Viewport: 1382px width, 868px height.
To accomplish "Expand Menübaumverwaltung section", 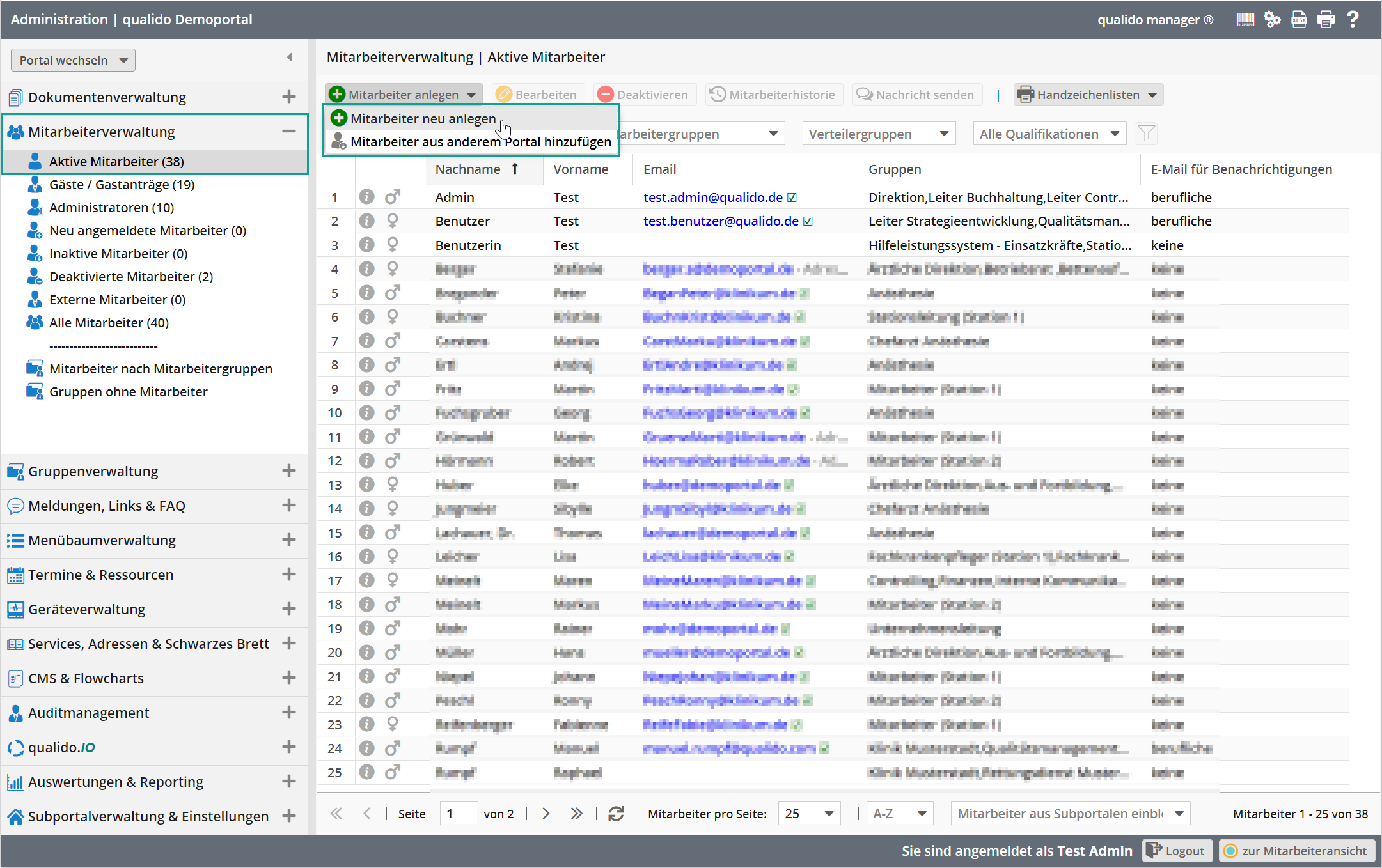I will pos(289,539).
